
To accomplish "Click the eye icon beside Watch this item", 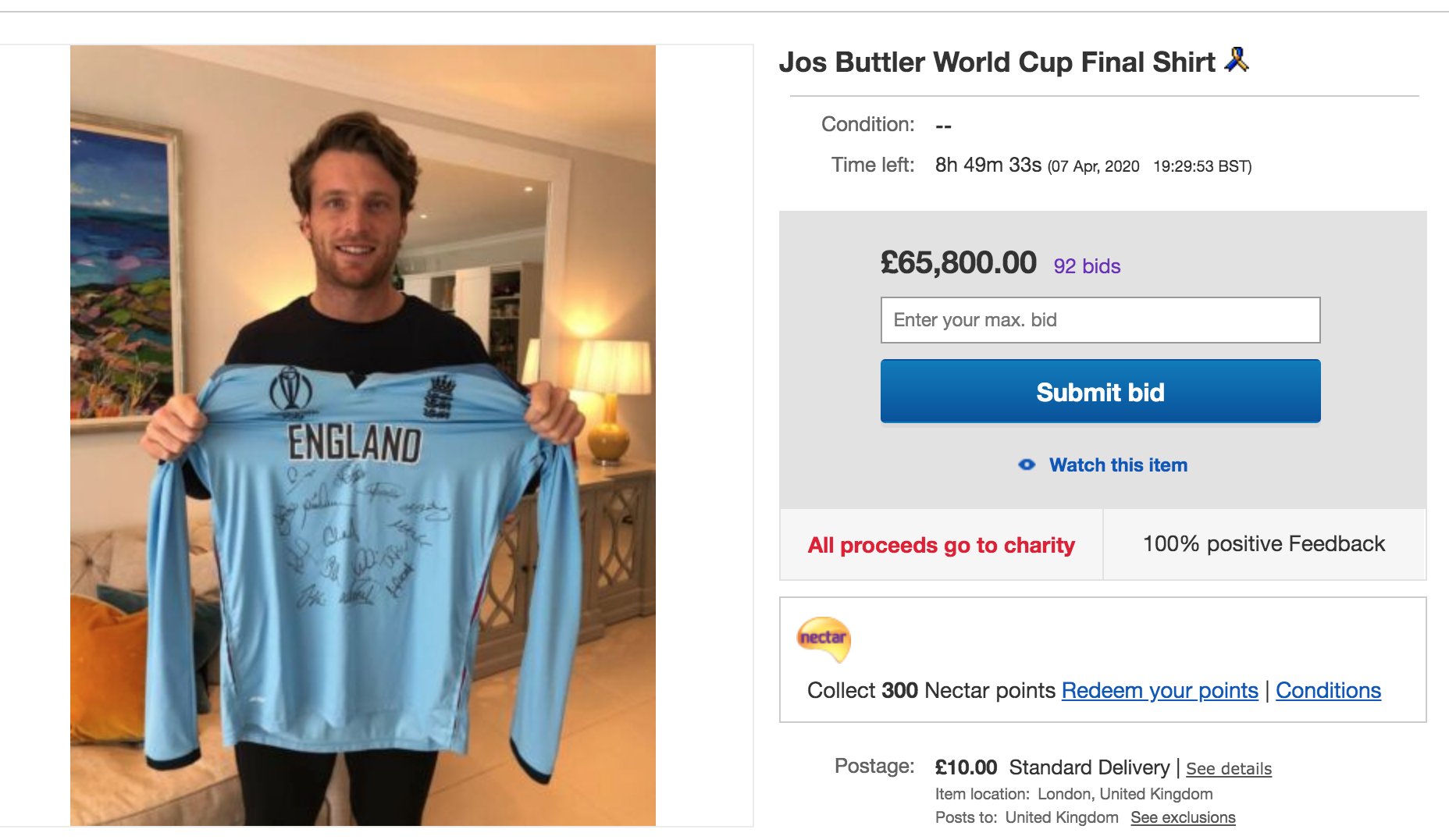I will click(x=1027, y=465).
